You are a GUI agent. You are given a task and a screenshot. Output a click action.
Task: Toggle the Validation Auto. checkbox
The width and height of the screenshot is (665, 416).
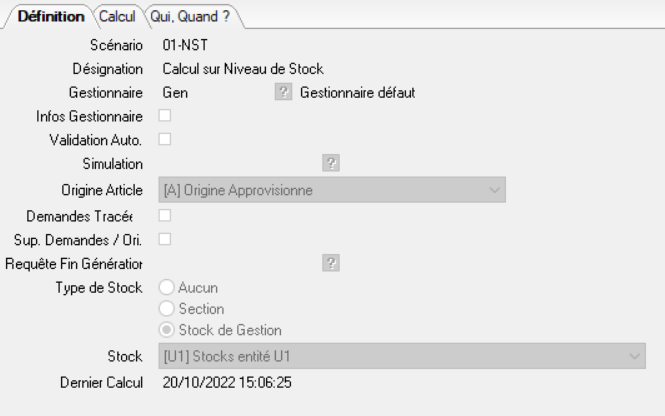click(x=165, y=139)
